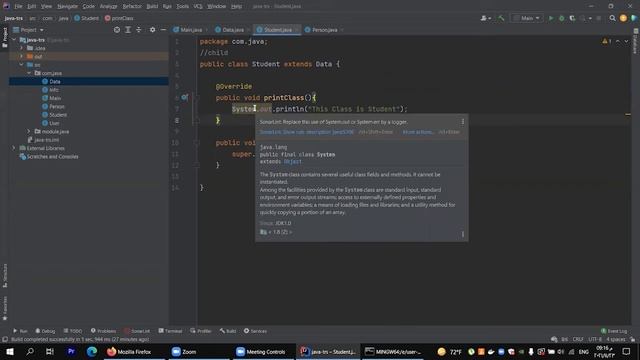This screenshot has height=360, width=640.
Task: Toggle the Favorites side tool window stripe
Action: point(5,308)
